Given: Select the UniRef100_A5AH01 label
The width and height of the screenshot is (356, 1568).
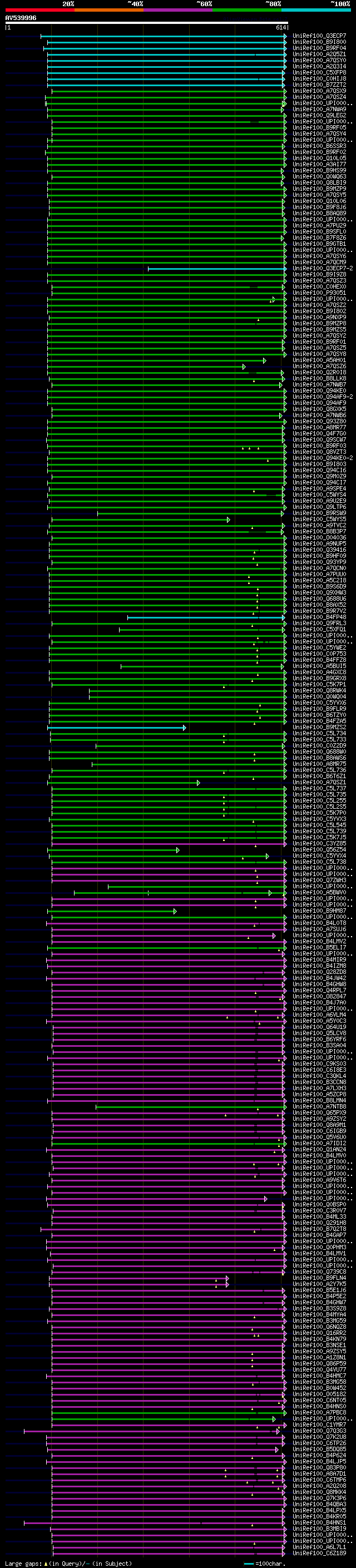Looking at the screenshot, I should [x=319, y=360].
